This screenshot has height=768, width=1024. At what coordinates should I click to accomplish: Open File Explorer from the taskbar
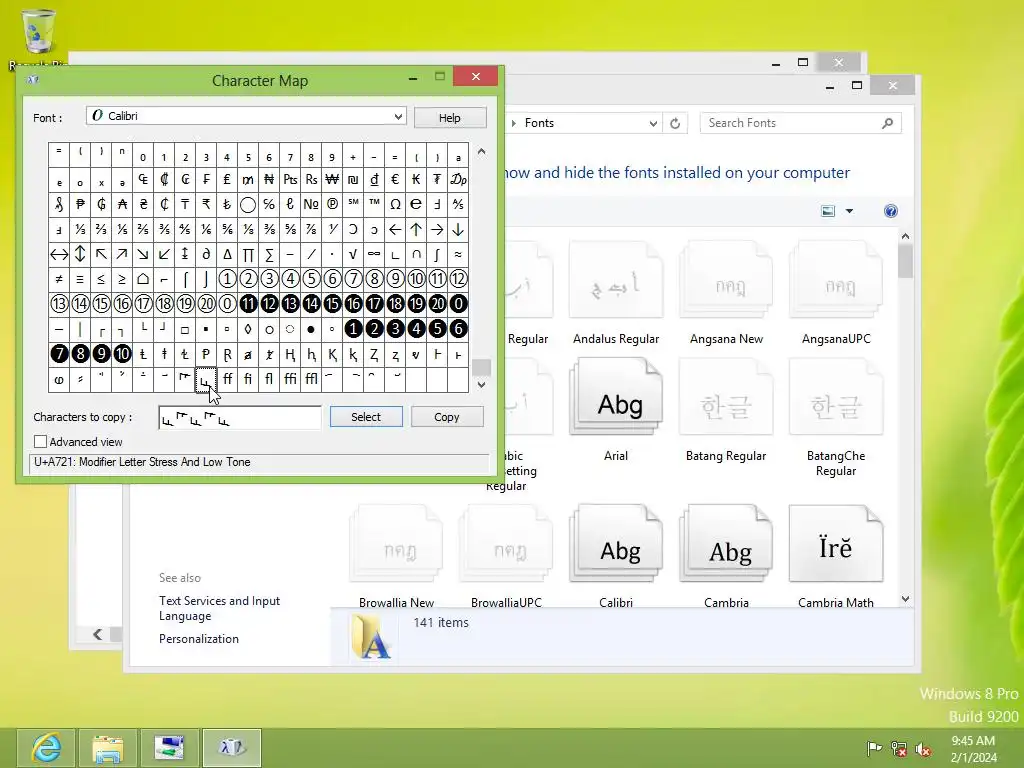108,748
